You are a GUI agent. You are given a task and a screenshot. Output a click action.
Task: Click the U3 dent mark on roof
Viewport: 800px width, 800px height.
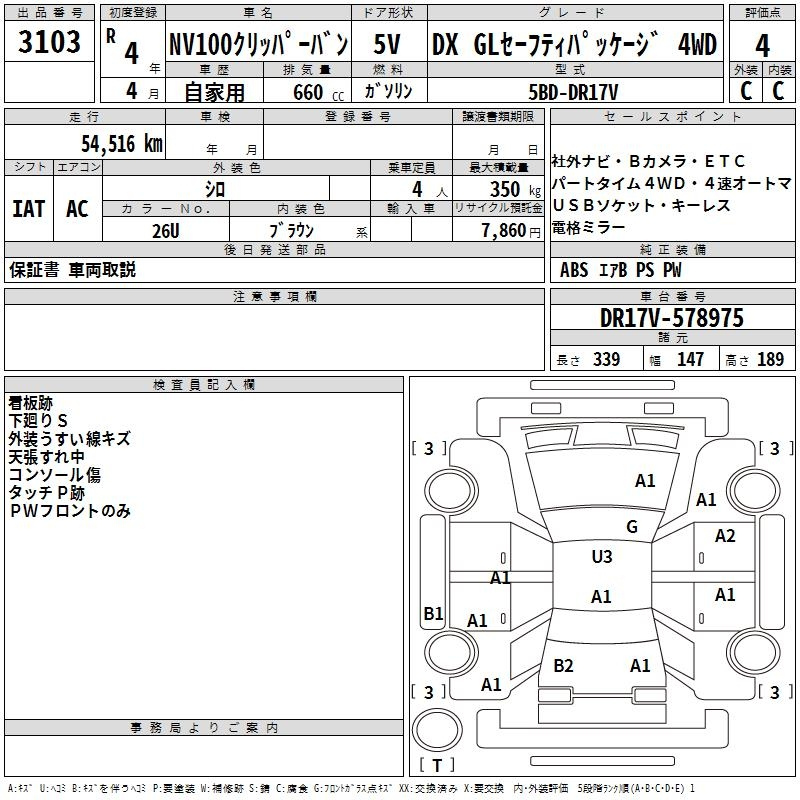[602, 557]
